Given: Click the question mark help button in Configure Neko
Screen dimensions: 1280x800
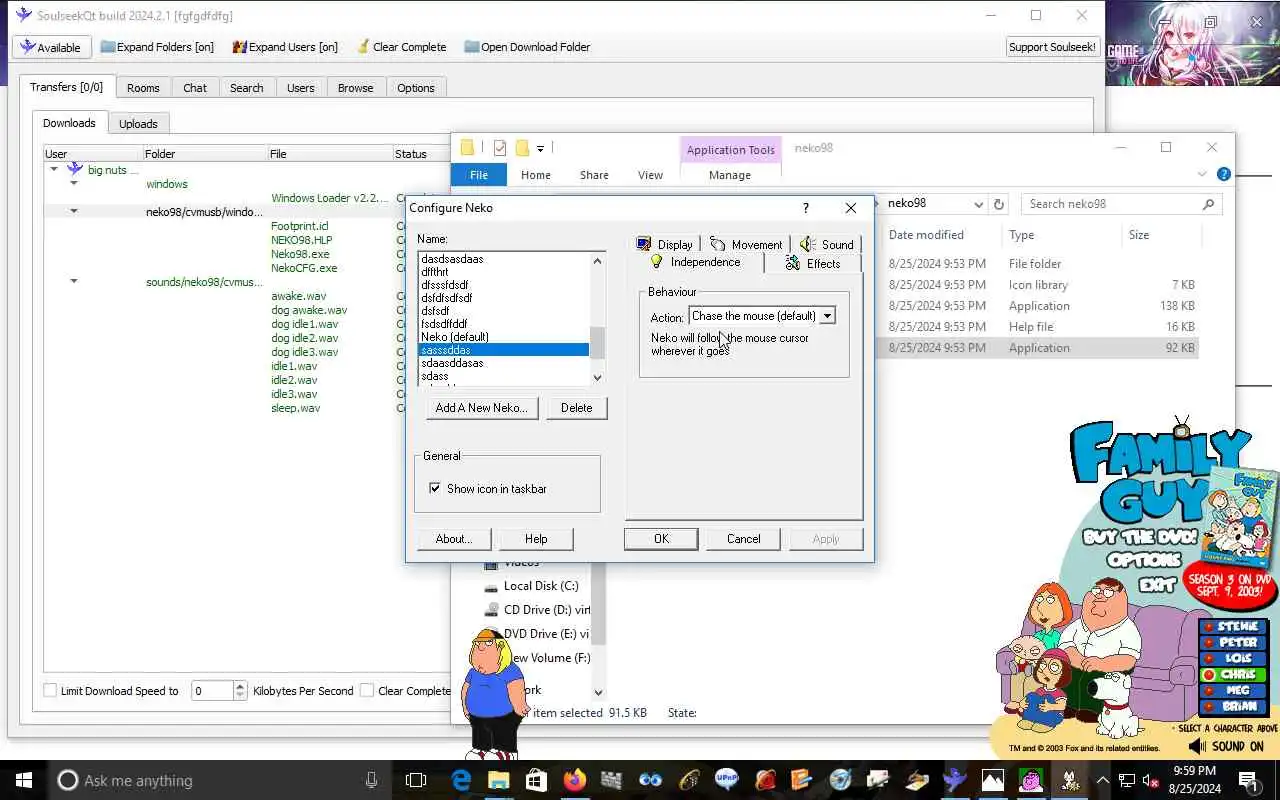Looking at the screenshot, I should [x=806, y=208].
